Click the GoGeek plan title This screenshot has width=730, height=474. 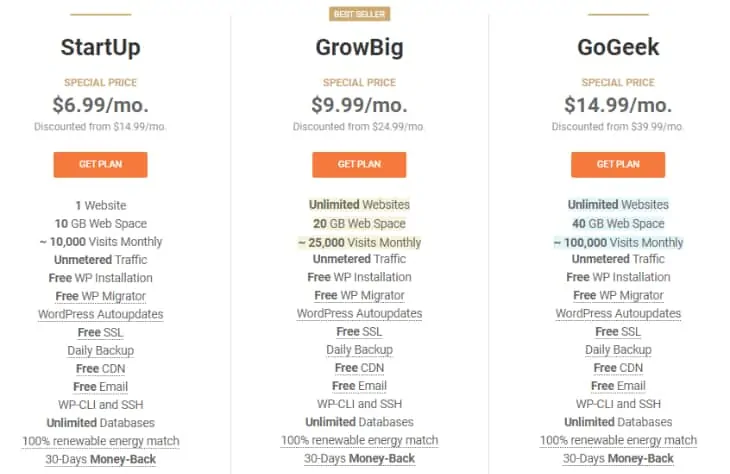(618, 47)
